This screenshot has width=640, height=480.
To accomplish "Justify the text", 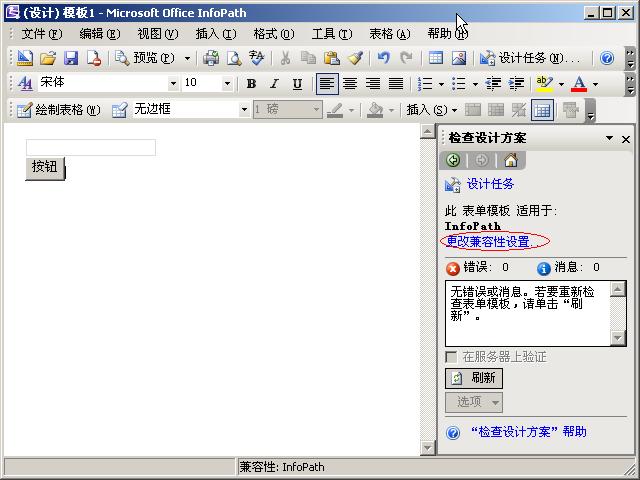I will [x=396, y=84].
